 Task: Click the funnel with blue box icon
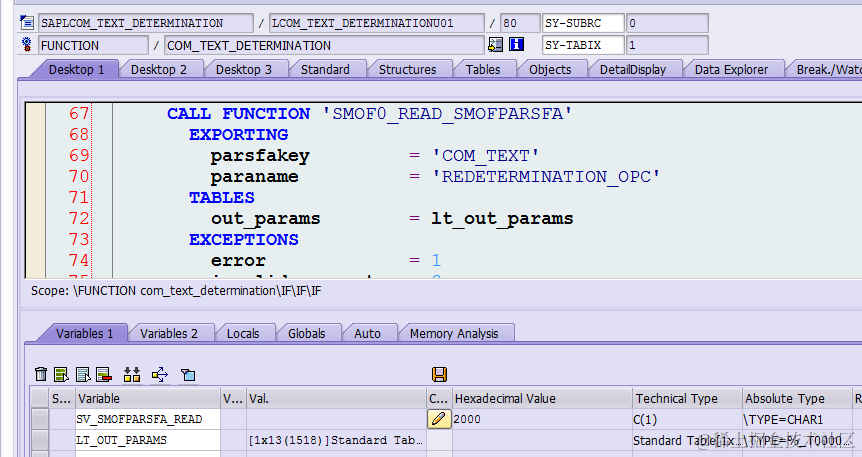187,375
